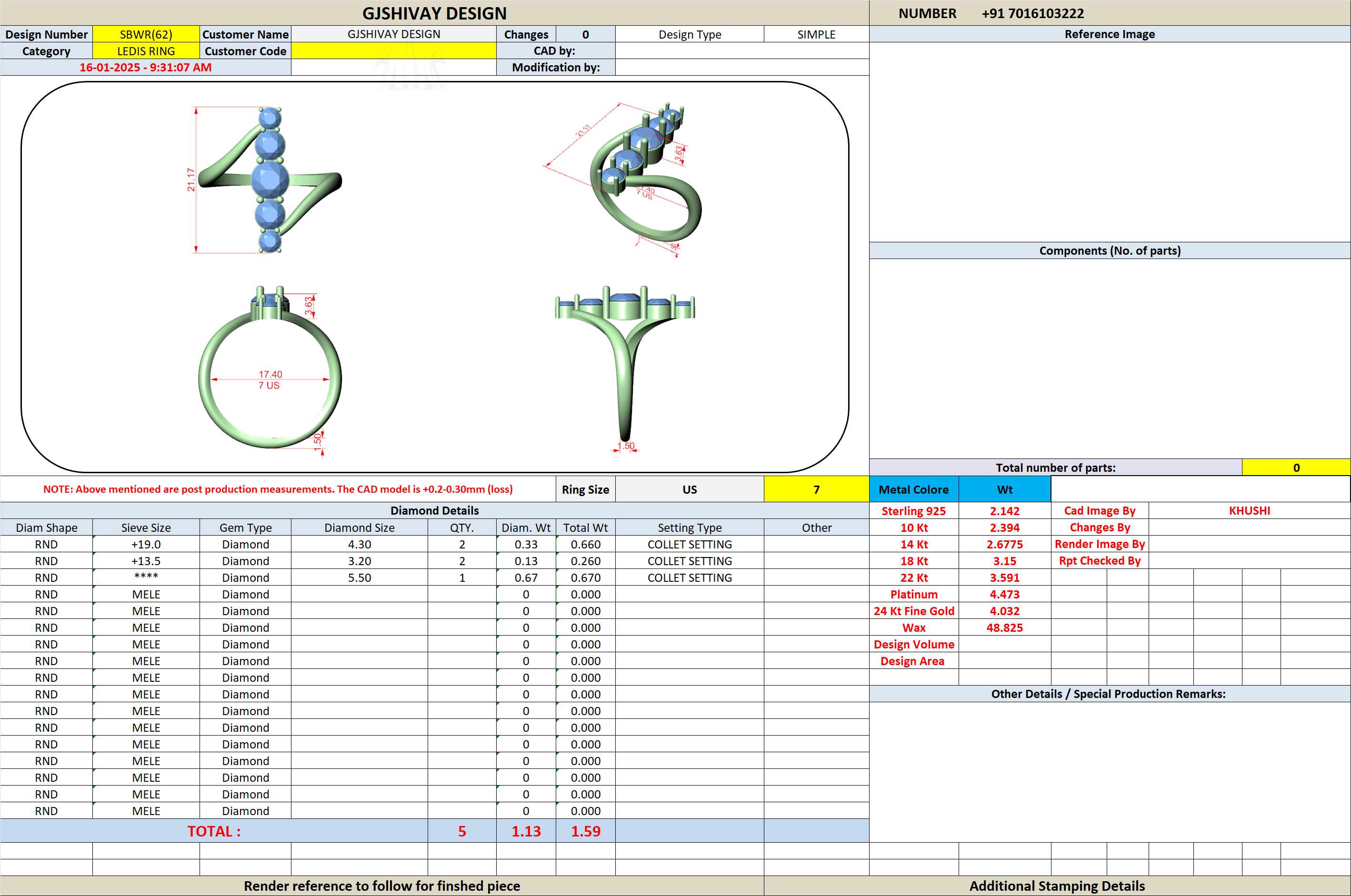Click the blue Wt header cell

pos(1004,489)
